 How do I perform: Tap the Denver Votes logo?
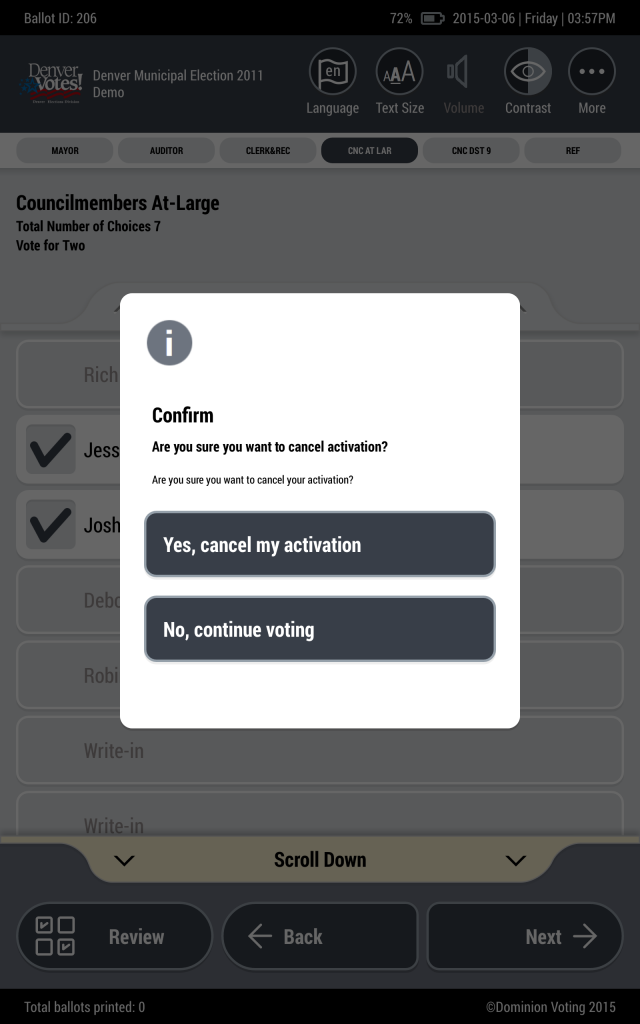[55, 83]
